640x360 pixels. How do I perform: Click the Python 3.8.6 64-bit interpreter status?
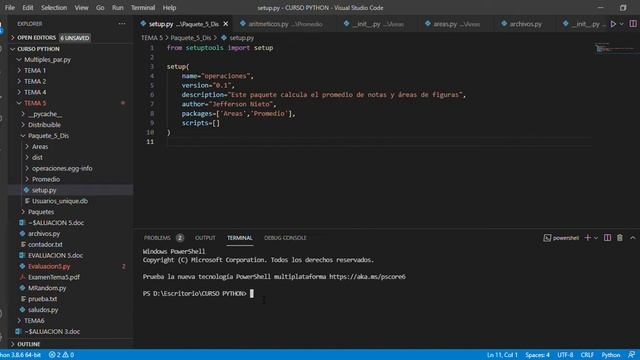[x=20, y=355]
